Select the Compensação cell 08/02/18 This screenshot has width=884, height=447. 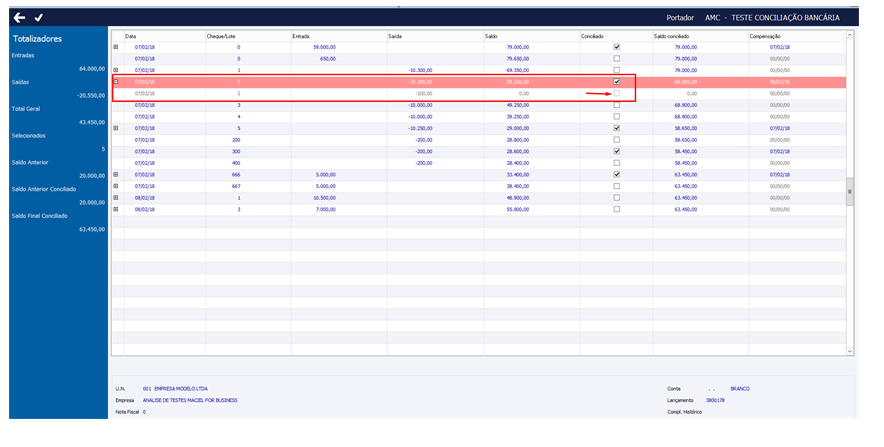click(x=780, y=82)
